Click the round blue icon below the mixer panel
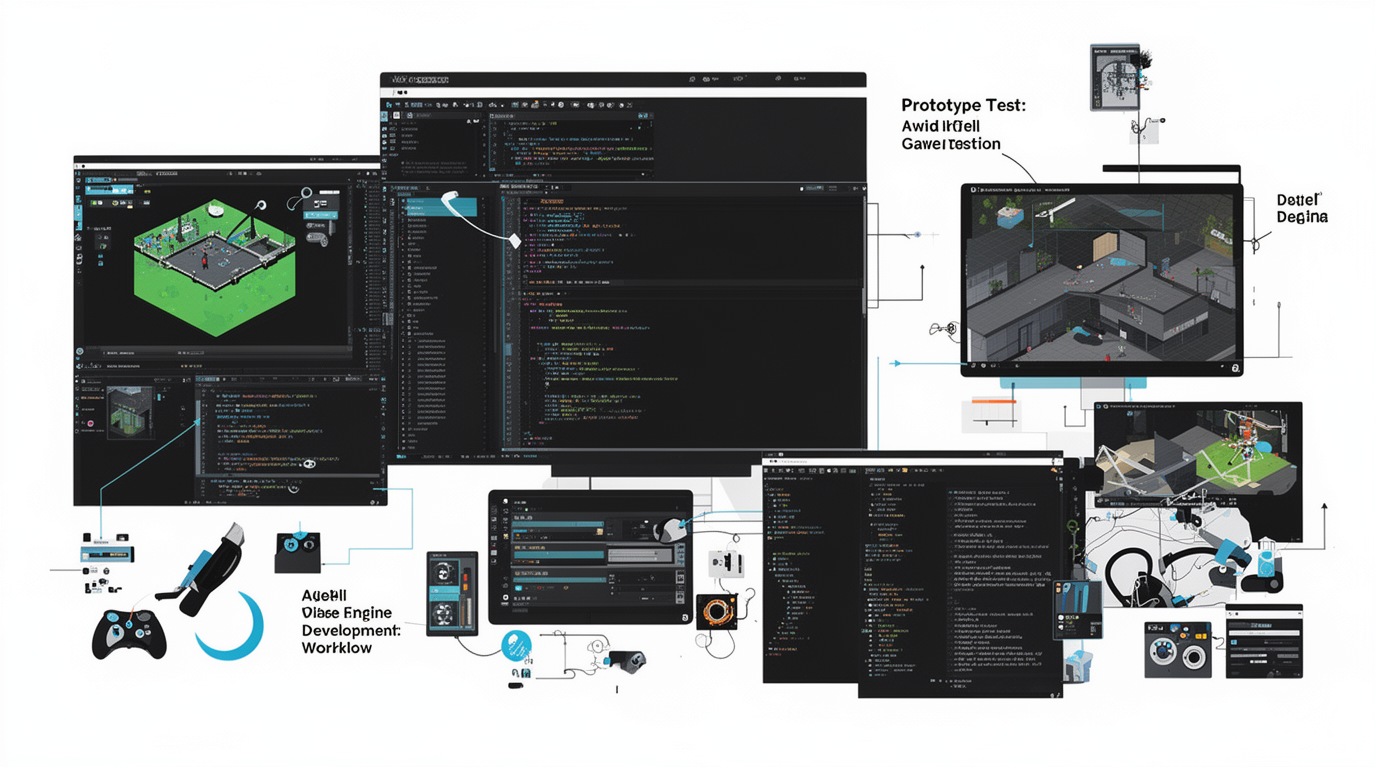 click(x=516, y=645)
